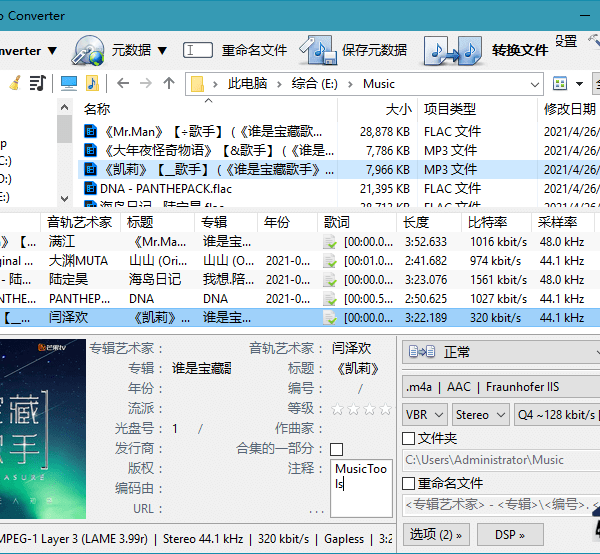The width and height of the screenshot is (600, 554).
Task: Go up one folder with up arrow
Action: tap(169, 83)
